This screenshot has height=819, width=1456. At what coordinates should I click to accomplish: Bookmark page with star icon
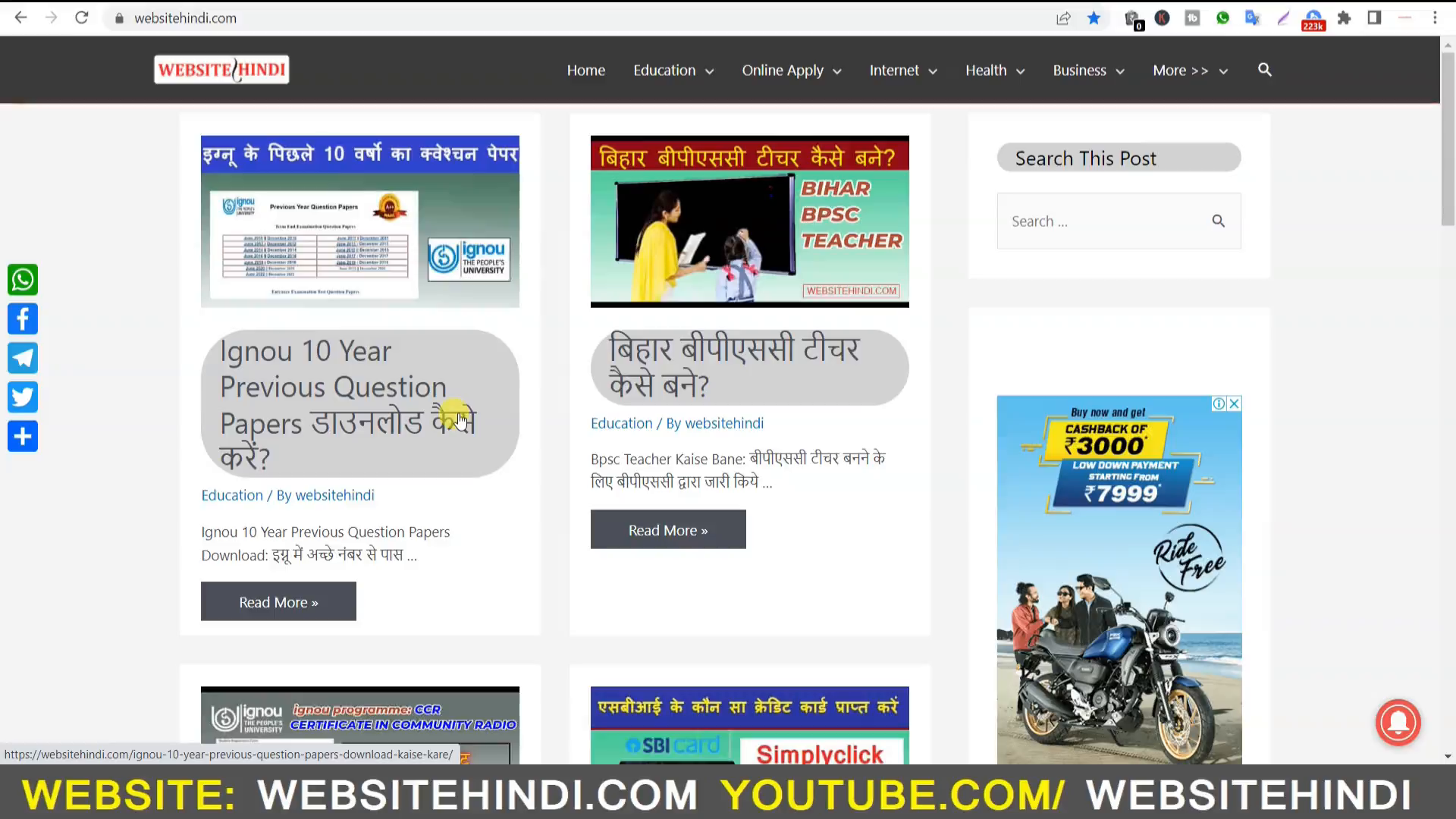tap(1094, 18)
